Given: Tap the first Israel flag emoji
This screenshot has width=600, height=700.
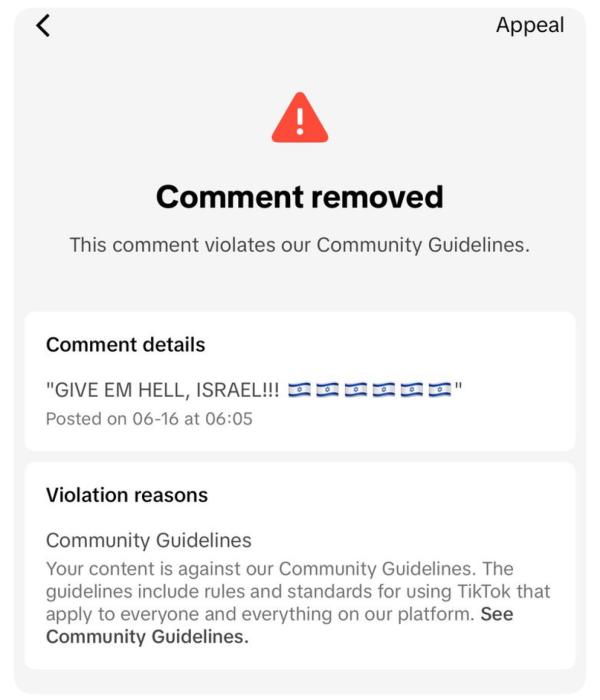Looking at the screenshot, I should [300, 390].
